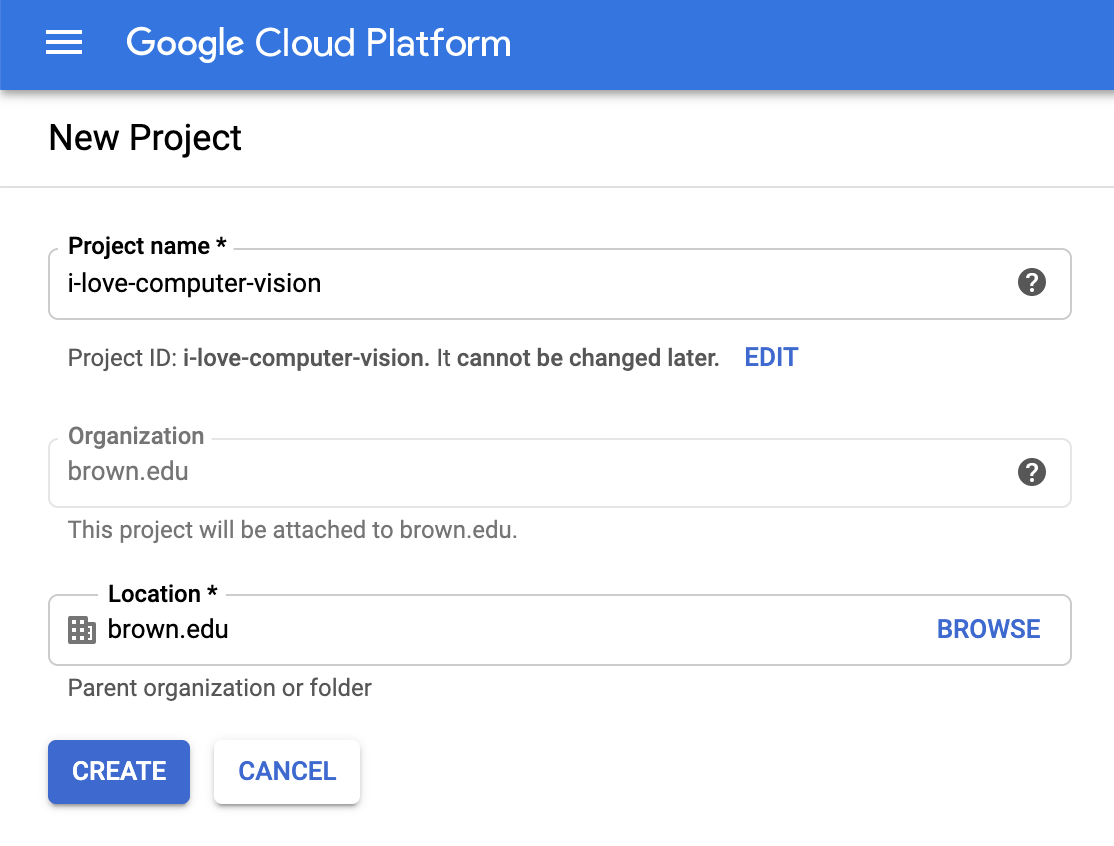Click the Location field containing brown.edu
The height and width of the screenshot is (846, 1114).
pos(400,629)
